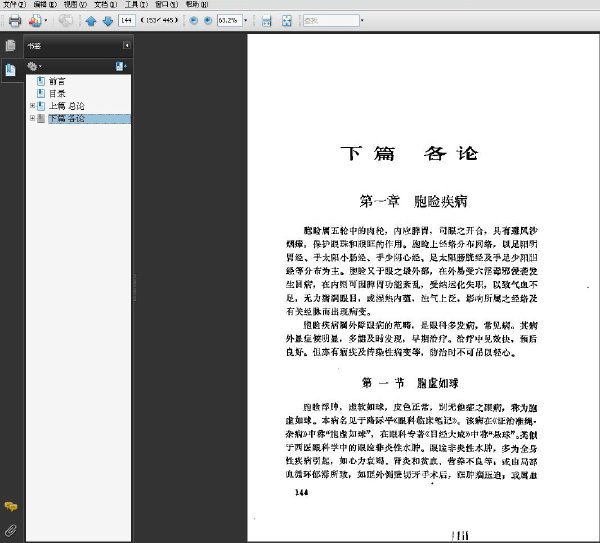Viewport: 600px width, 543px height.
Task: Collapse the bookmarks panel with arrow button
Action: click(x=126, y=46)
